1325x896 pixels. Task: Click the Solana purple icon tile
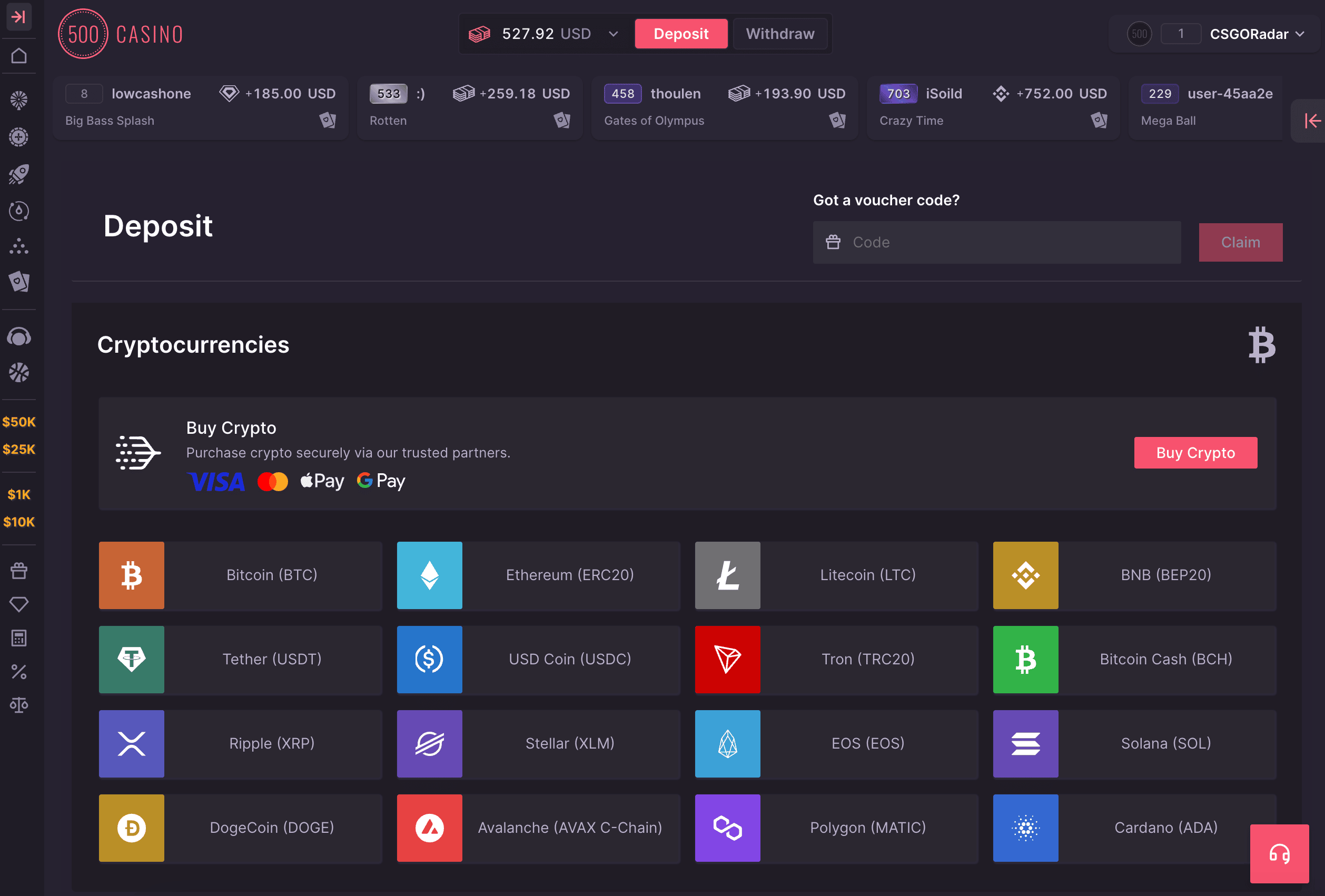[x=1026, y=744]
